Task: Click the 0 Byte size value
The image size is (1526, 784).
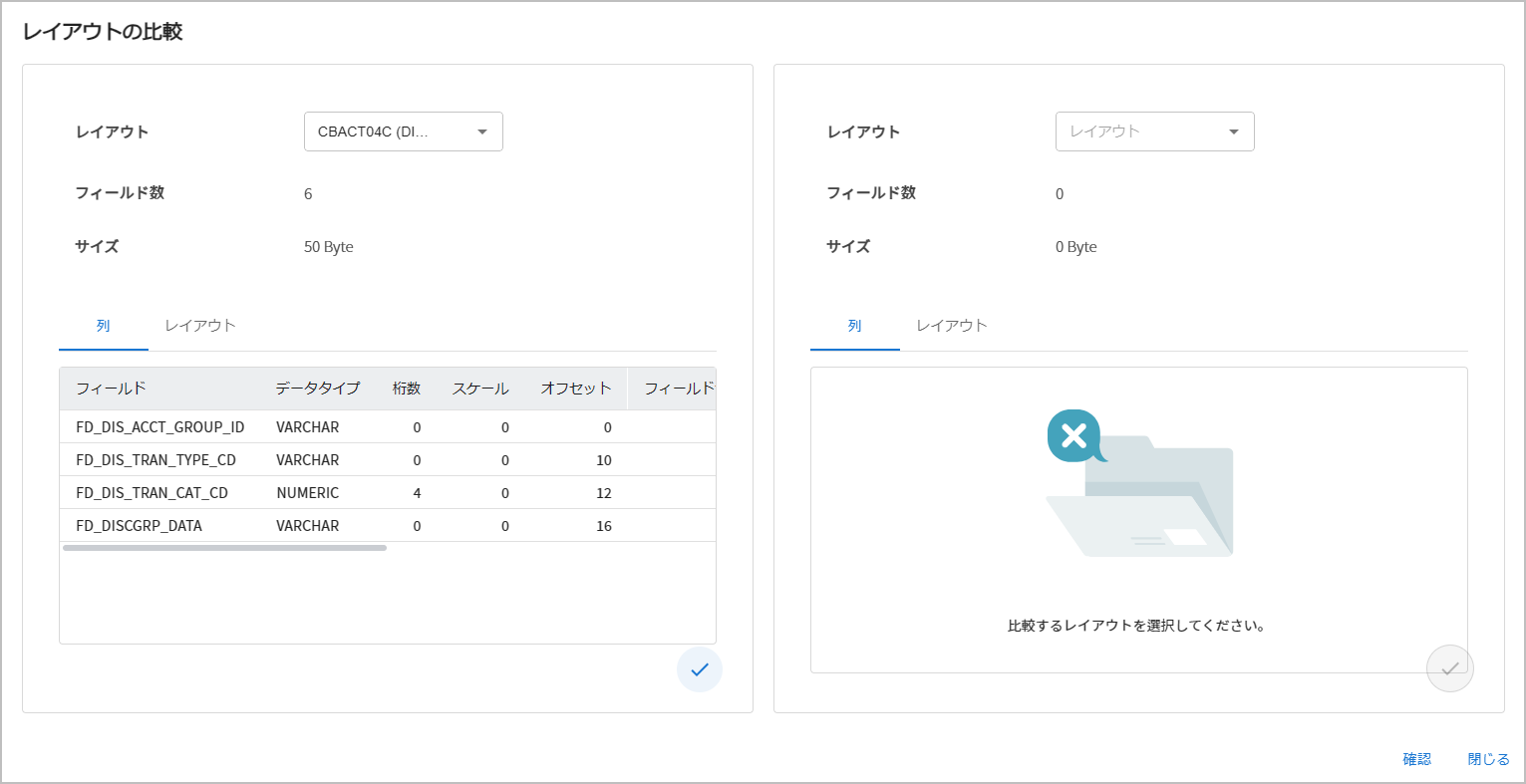Action: click(x=1076, y=247)
